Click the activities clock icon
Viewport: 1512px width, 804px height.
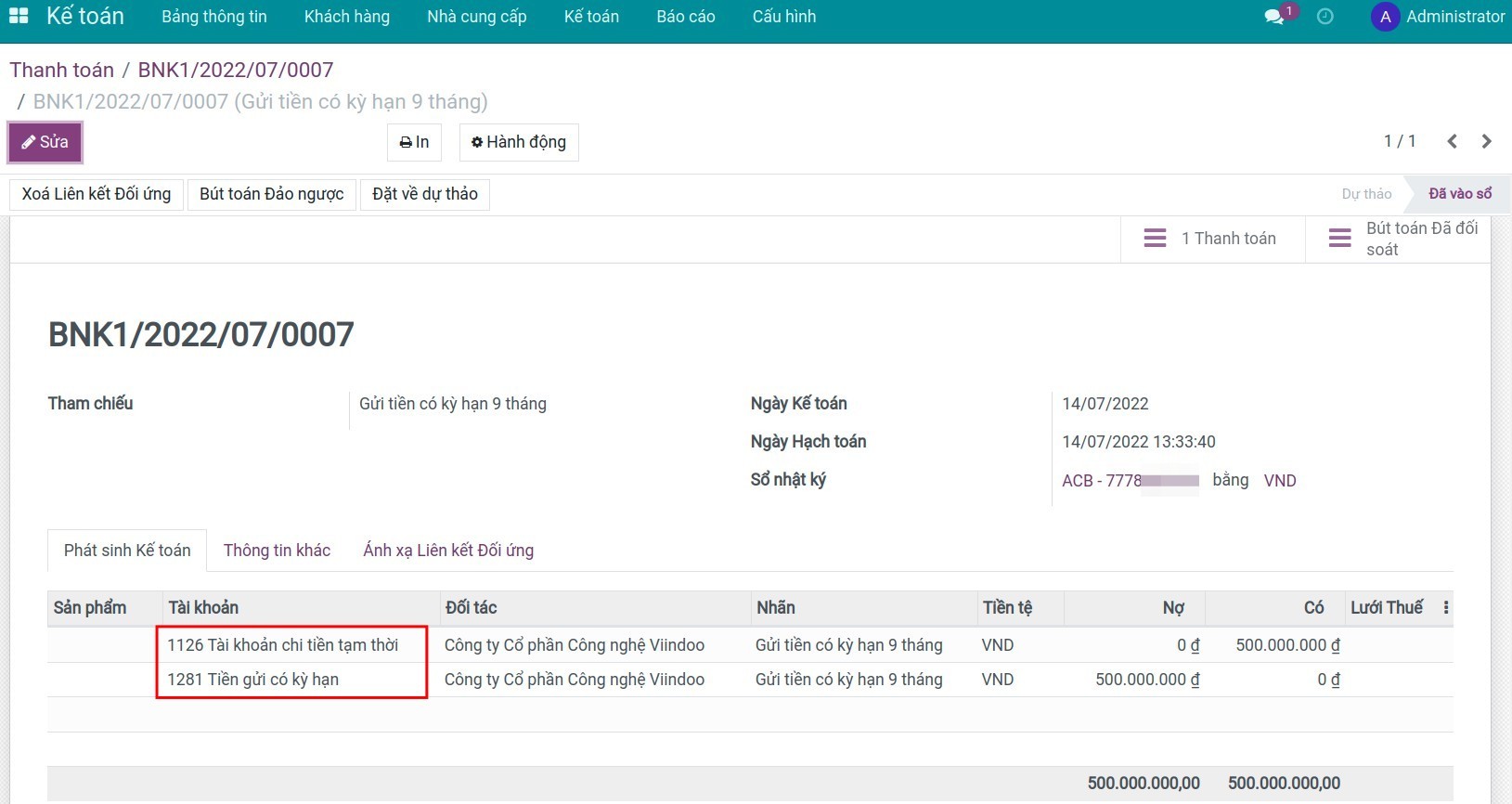click(x=1325, y=17)
